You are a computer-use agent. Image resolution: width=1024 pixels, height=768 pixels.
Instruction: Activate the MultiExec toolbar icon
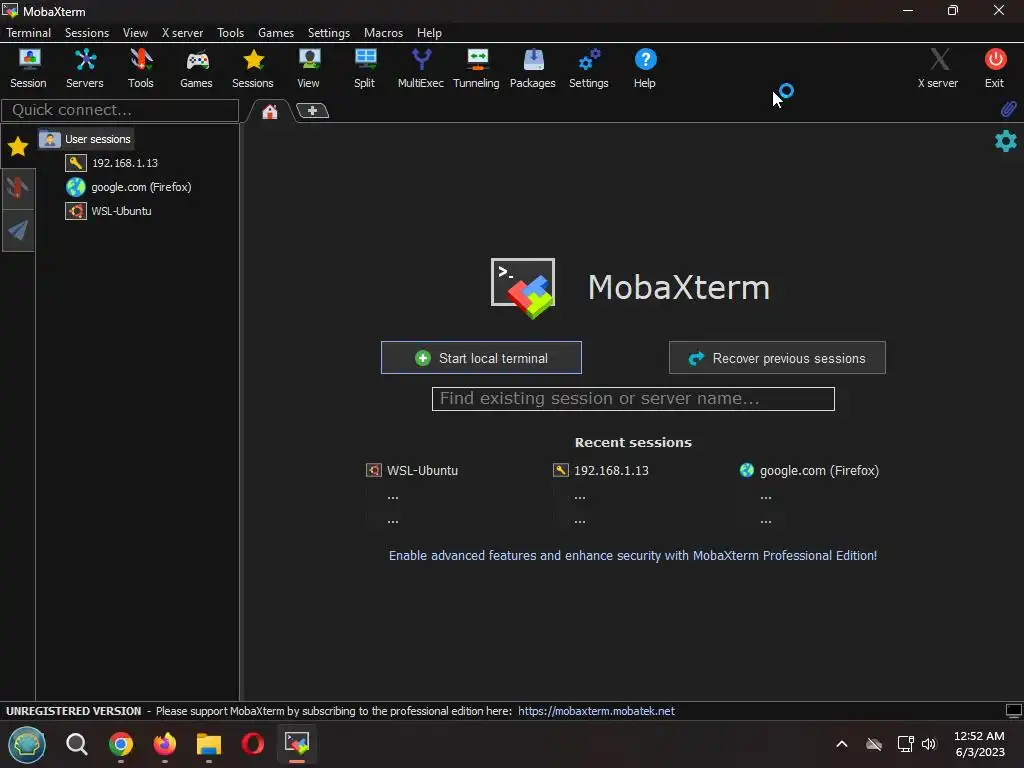[421, 69]
